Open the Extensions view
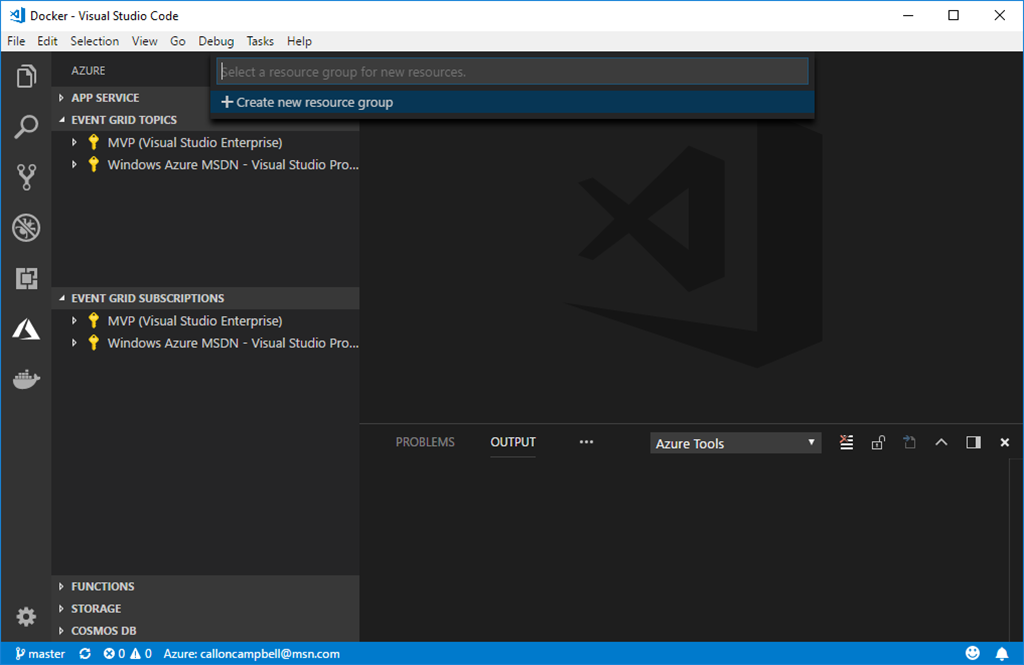 (x=26, y=279)
